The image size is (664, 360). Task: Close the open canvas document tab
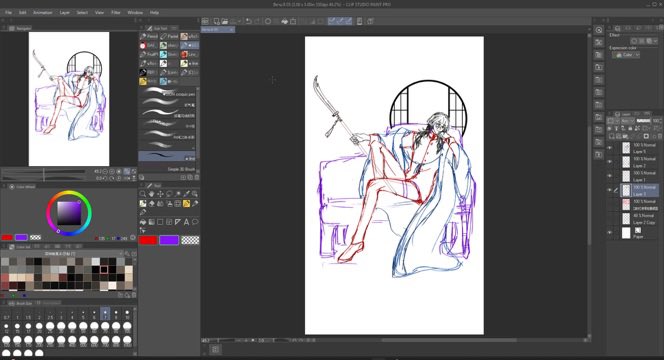[x=231, y=30]
